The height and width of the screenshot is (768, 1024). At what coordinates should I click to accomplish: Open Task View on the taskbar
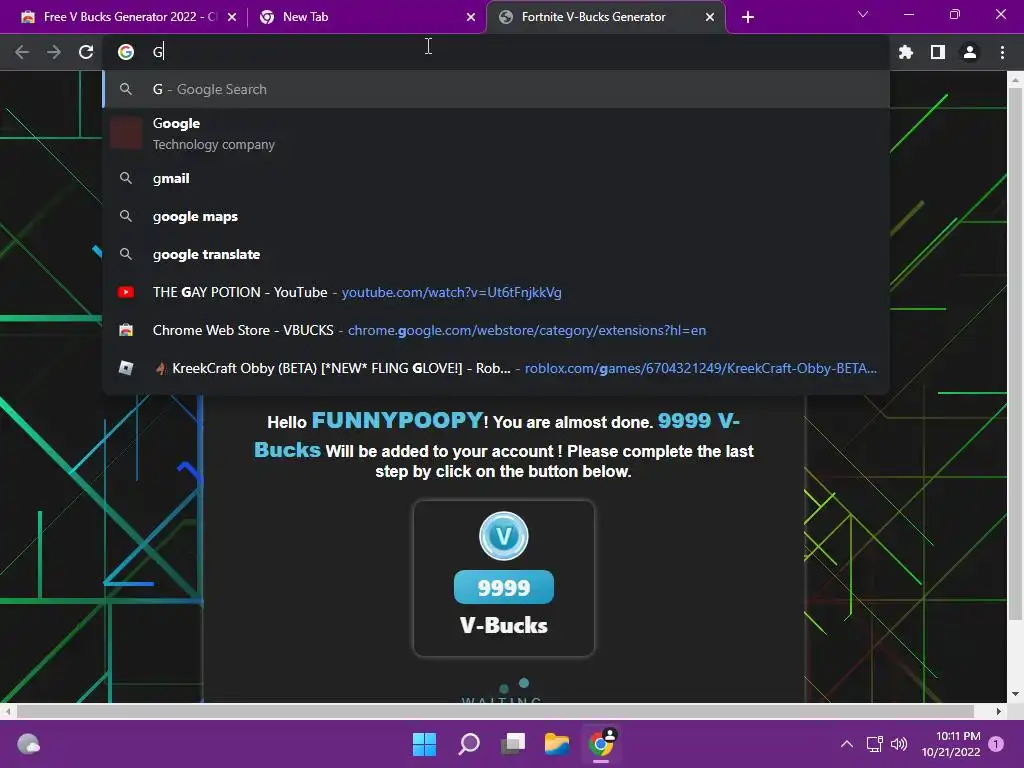(513, 744)
